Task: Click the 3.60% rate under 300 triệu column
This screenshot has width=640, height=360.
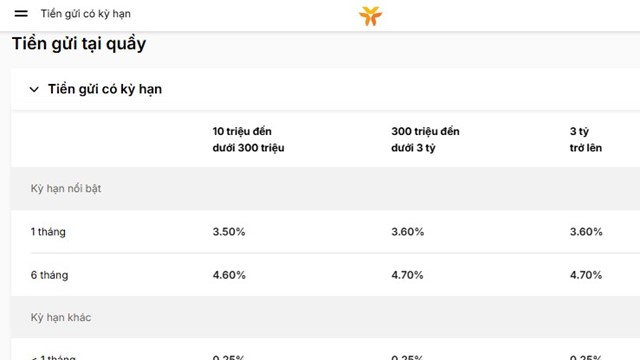Action: point(407,232)
